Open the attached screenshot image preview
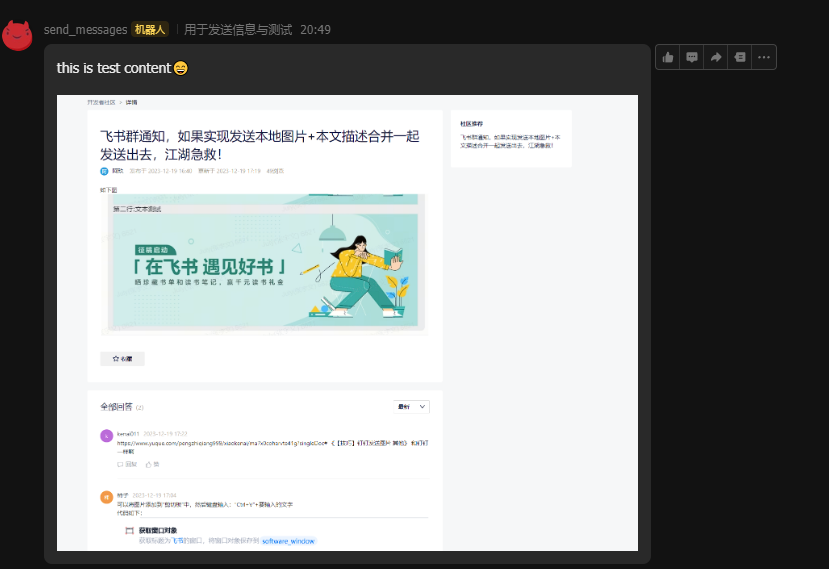The width and height of the screenshot is (829, 569). [347, 322]
